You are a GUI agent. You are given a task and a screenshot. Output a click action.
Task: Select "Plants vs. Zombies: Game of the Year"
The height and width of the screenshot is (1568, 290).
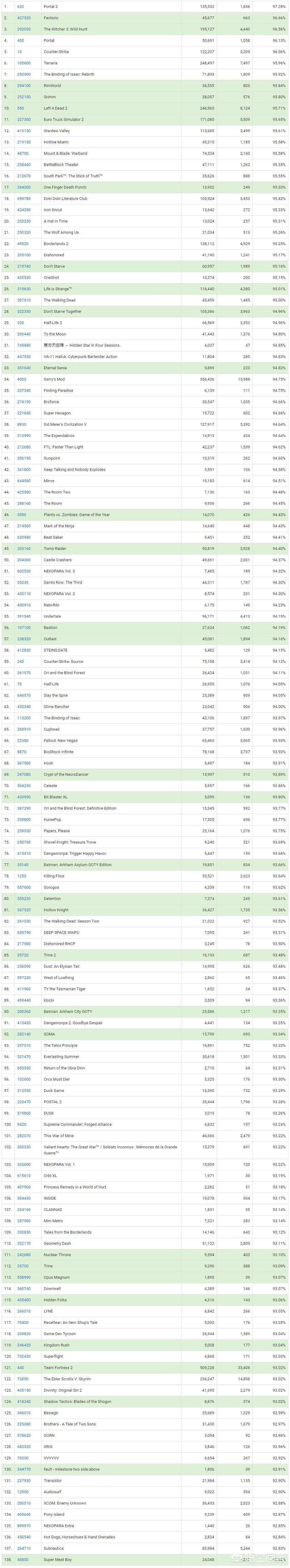tap(77, 515)
